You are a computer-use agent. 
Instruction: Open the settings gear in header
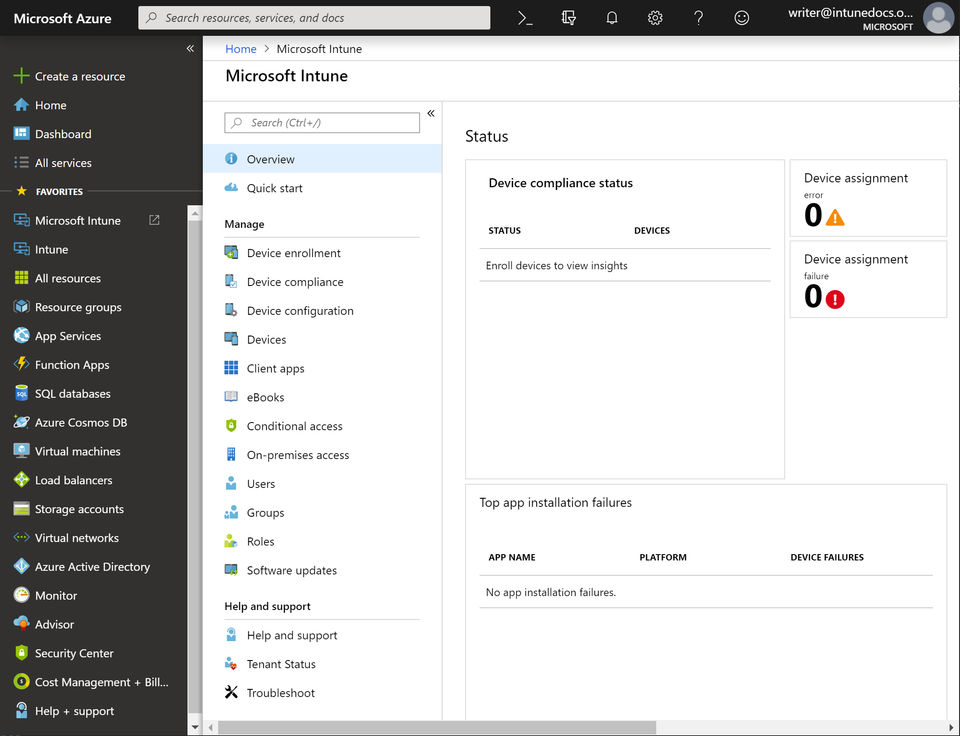(655, 18)
